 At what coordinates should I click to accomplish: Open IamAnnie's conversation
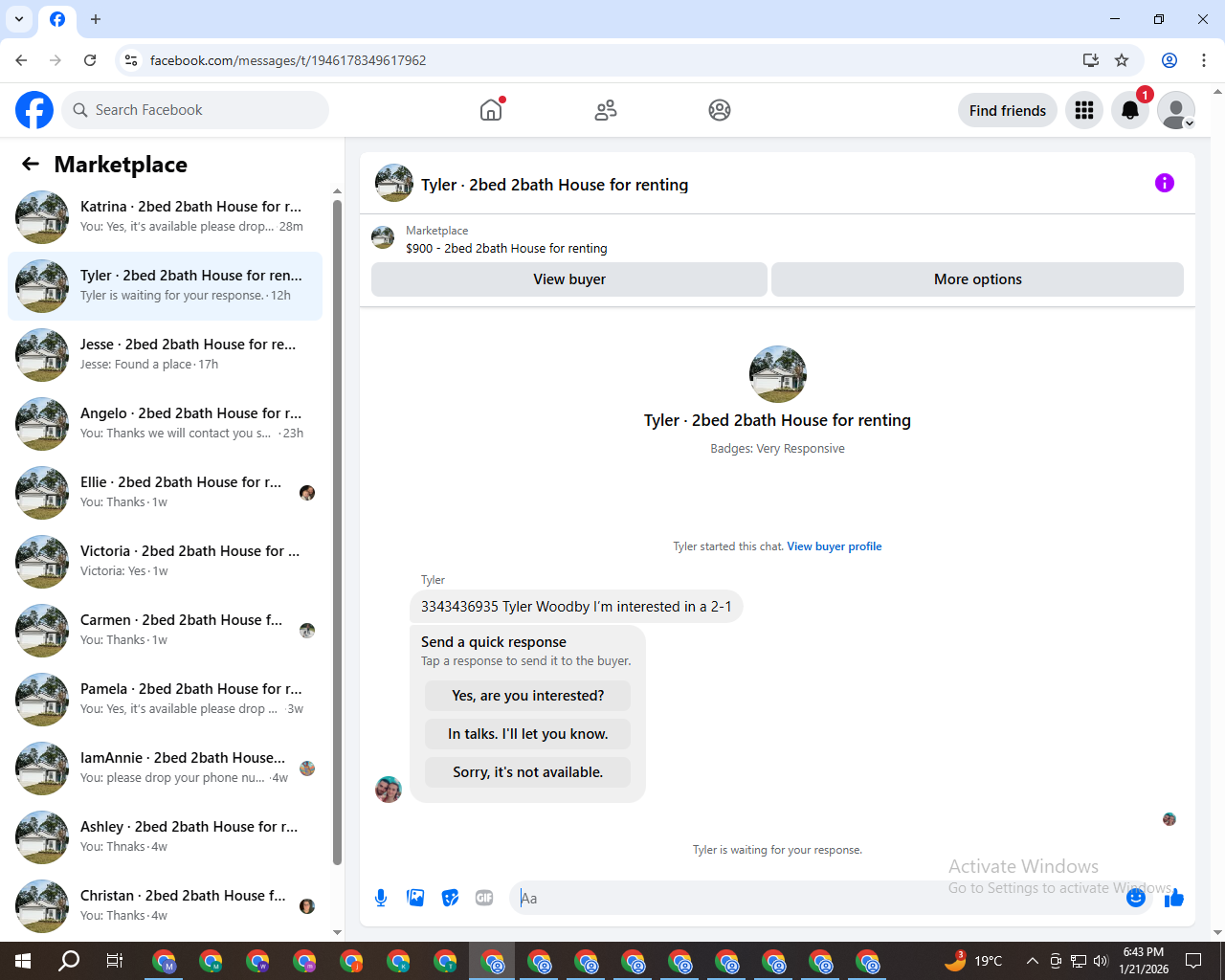tap(165, 768)
